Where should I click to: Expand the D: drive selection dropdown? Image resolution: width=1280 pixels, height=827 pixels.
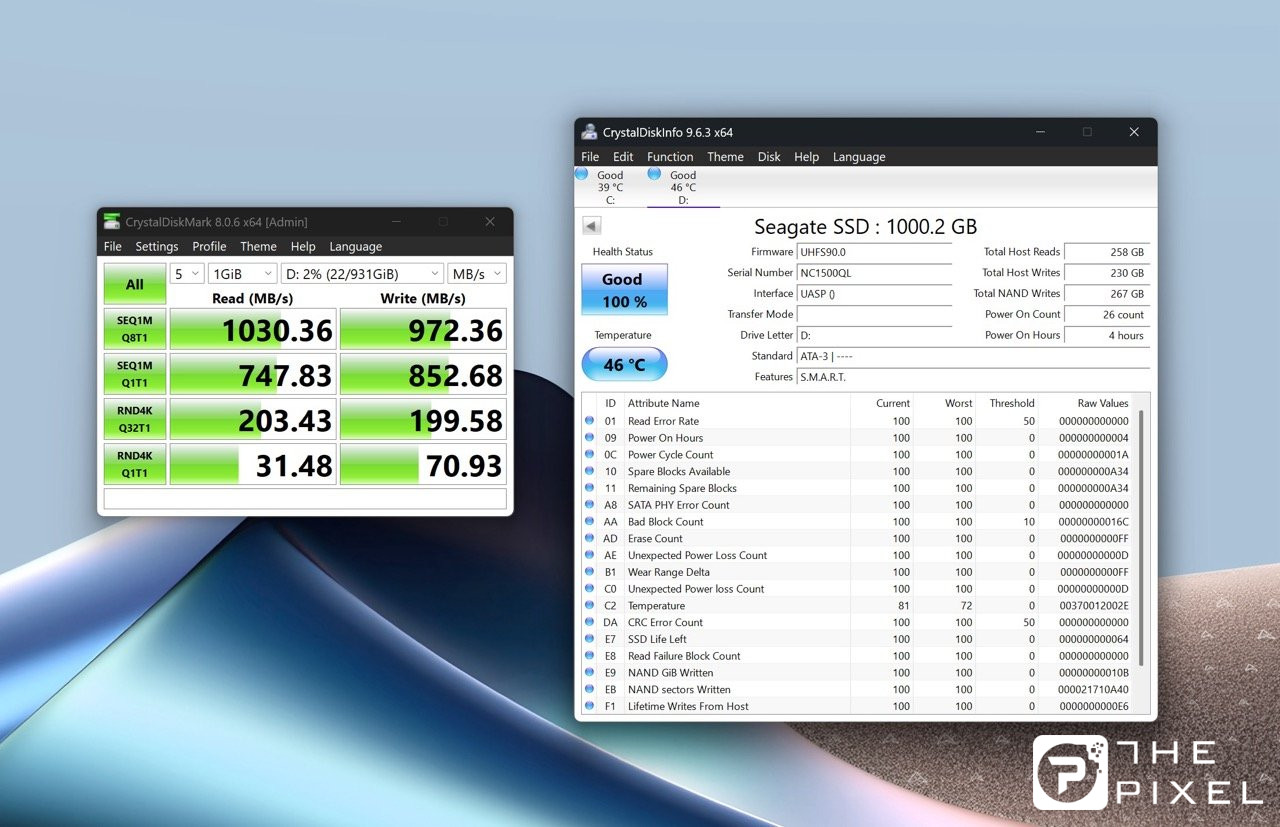362,274
